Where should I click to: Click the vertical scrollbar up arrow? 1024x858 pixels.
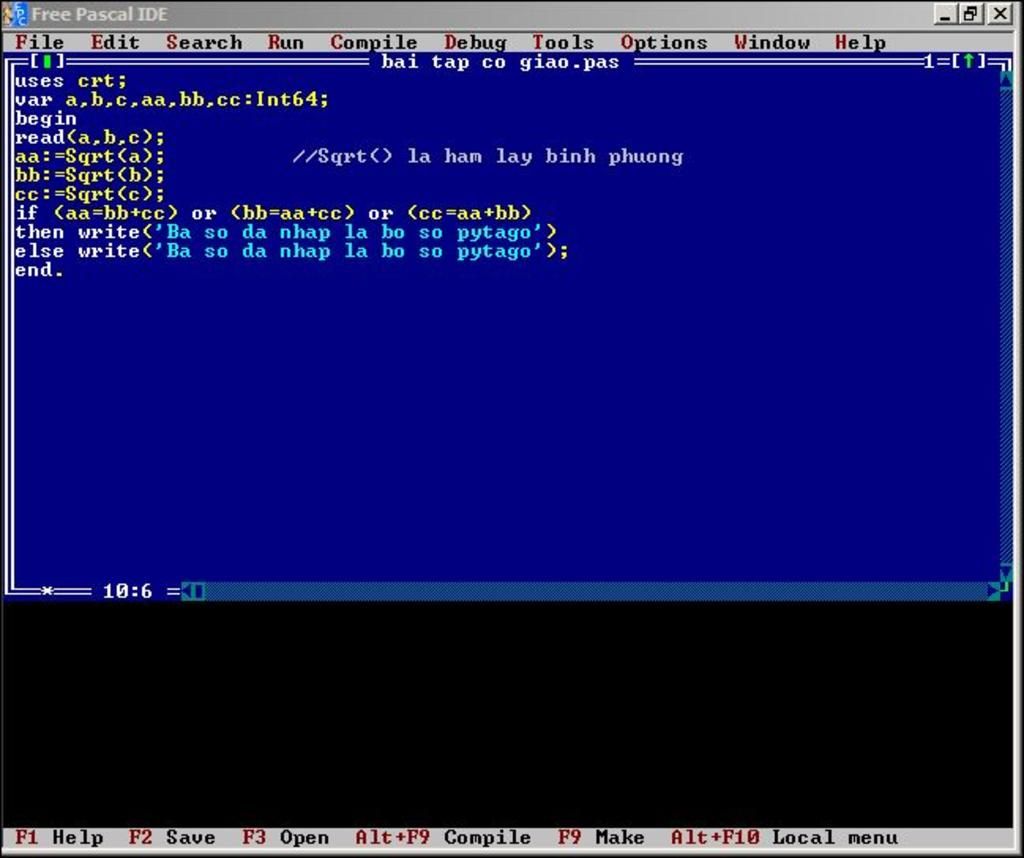point(1006,80)
